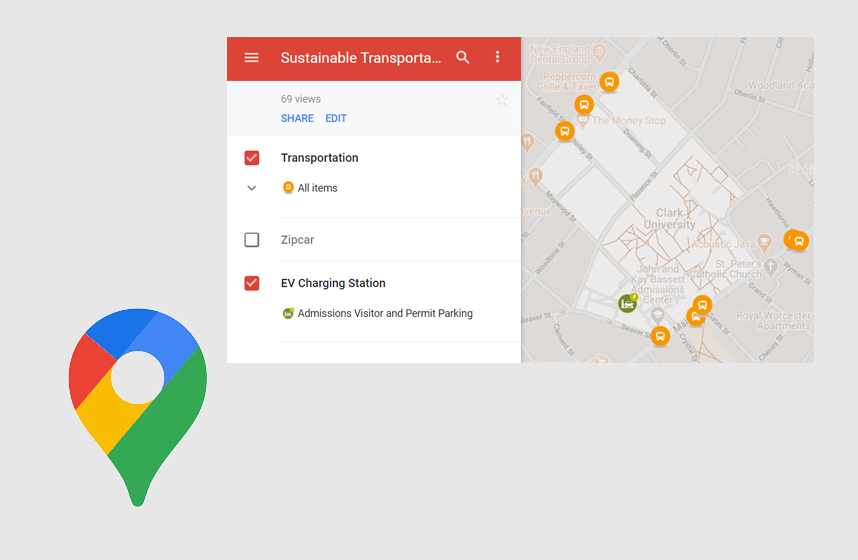The image size is (858, 560).
Task: Click bus marker on Fairfield St
Action: (x=565, y=131)
